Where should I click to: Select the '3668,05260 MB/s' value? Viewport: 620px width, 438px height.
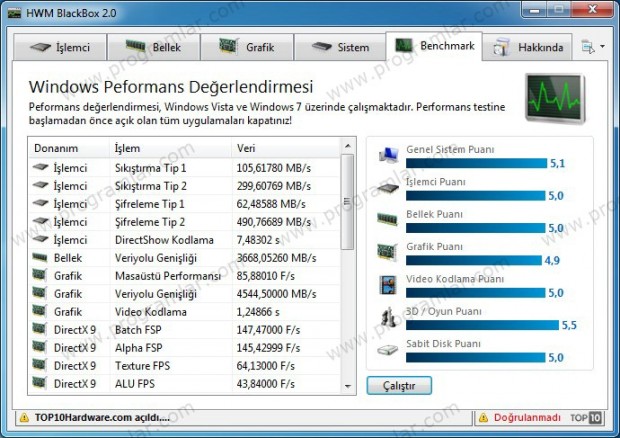click(x=276, y=258)
